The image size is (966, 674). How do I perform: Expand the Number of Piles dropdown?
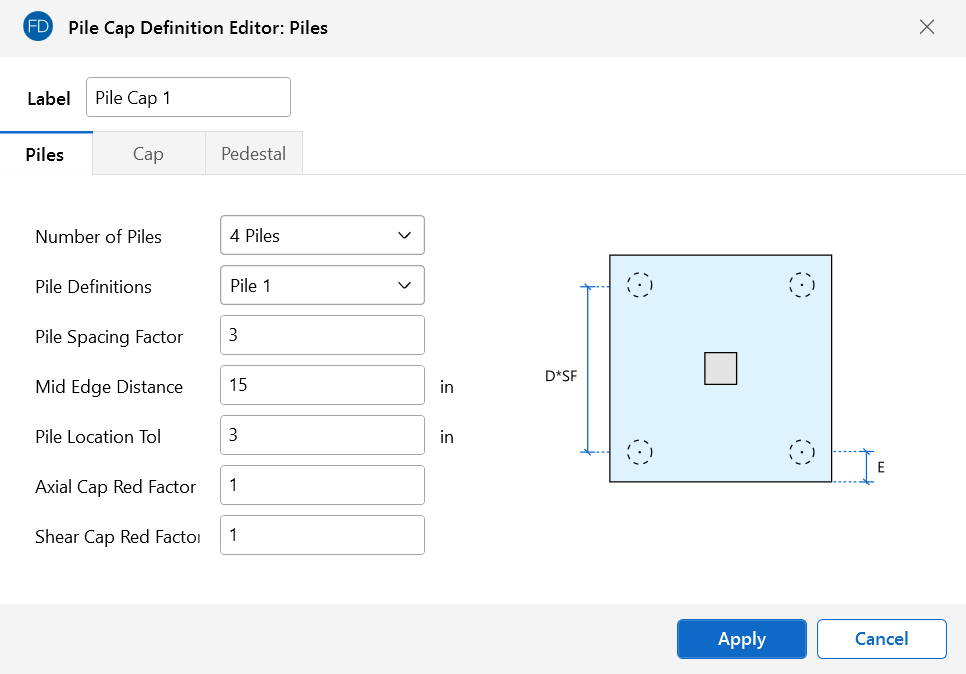322,236
